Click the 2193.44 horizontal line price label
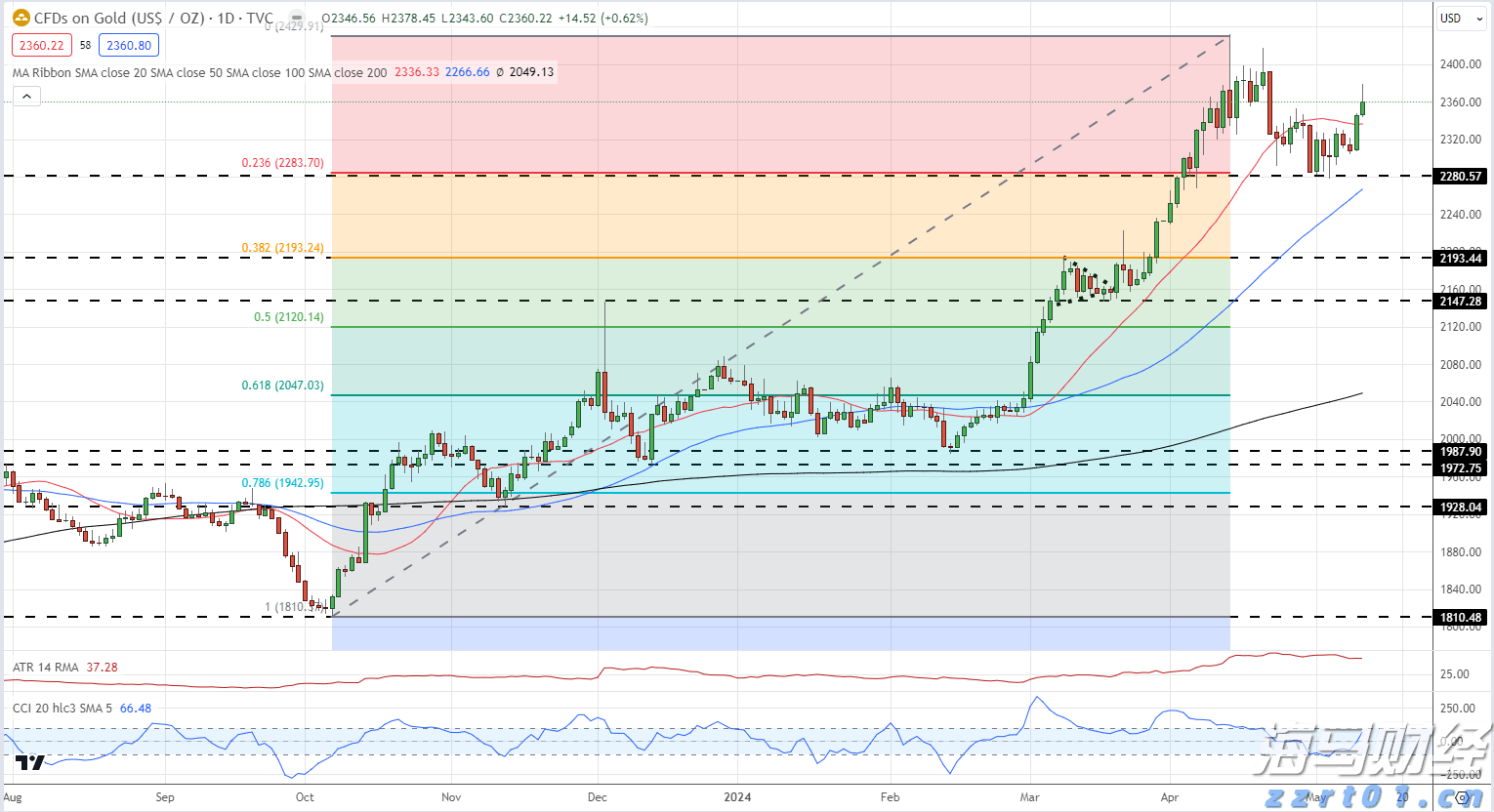 (x=1461, y=259)
